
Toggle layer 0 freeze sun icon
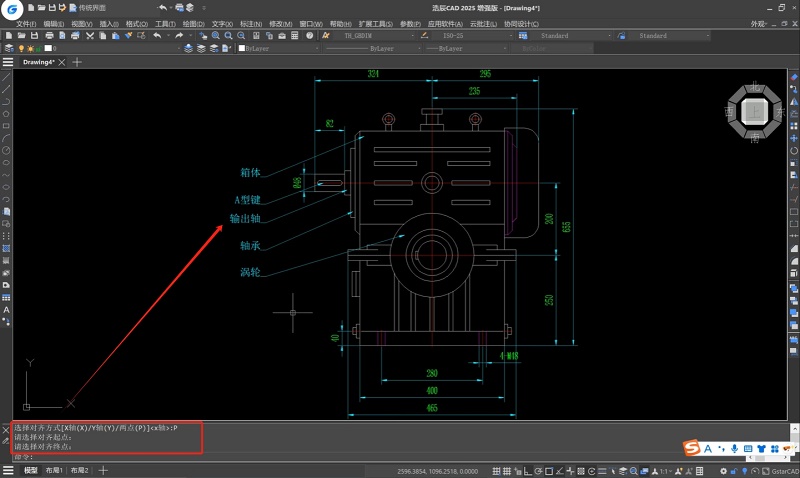point(30,48)
